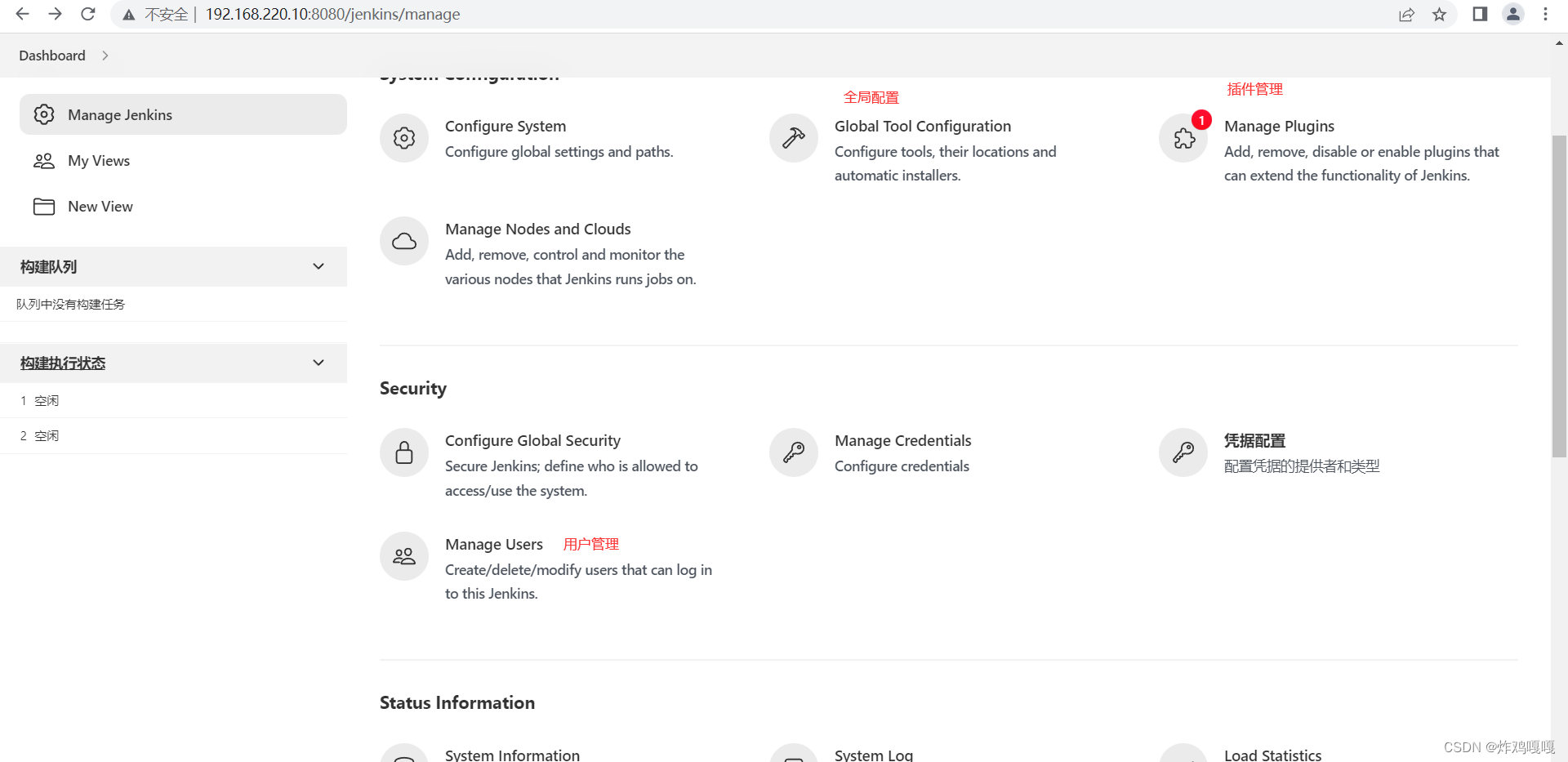1568x762 pixels.
Task: Open Manage Nodes and Clouds
Action: [538, 229]
